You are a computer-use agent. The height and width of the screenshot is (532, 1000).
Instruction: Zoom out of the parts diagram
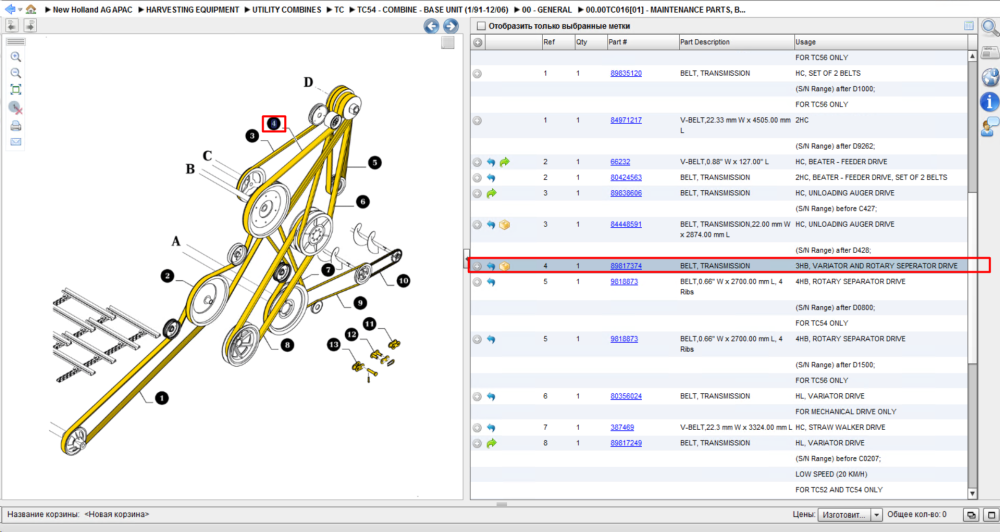click(x=16, y=73)
